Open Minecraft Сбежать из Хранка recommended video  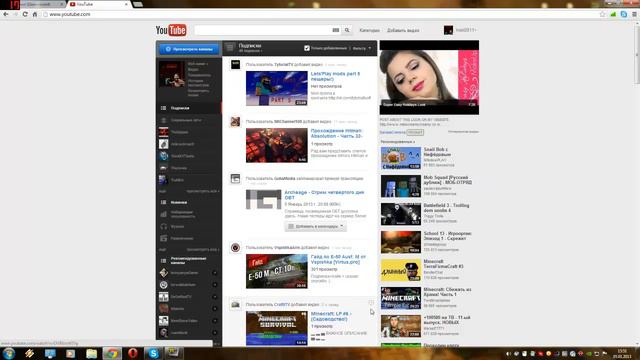point(401,298)
